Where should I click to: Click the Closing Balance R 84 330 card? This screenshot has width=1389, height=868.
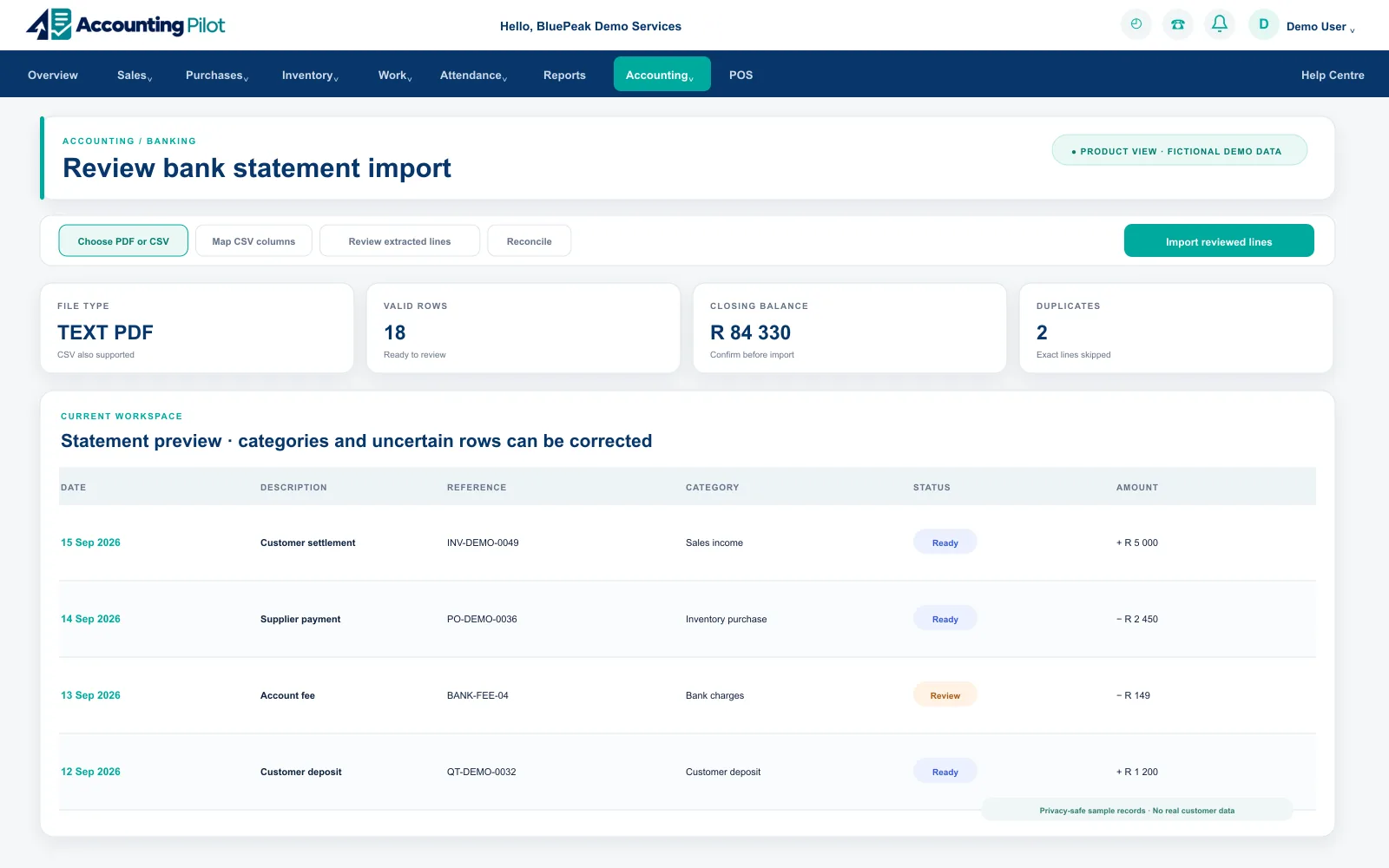tap(850, 328)
